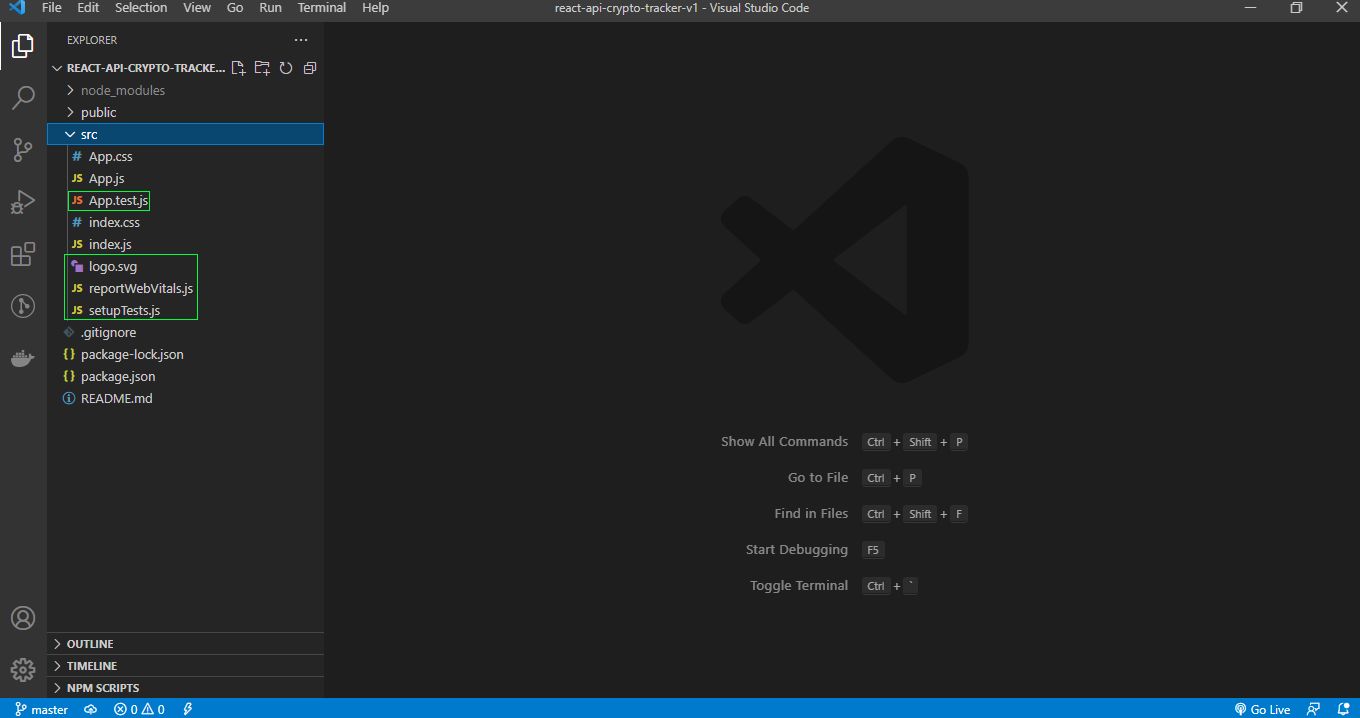Open package-lock.json file
The width and height of the screenshot is (1360, 718).
pyautogui.click(x=185, y=354)
